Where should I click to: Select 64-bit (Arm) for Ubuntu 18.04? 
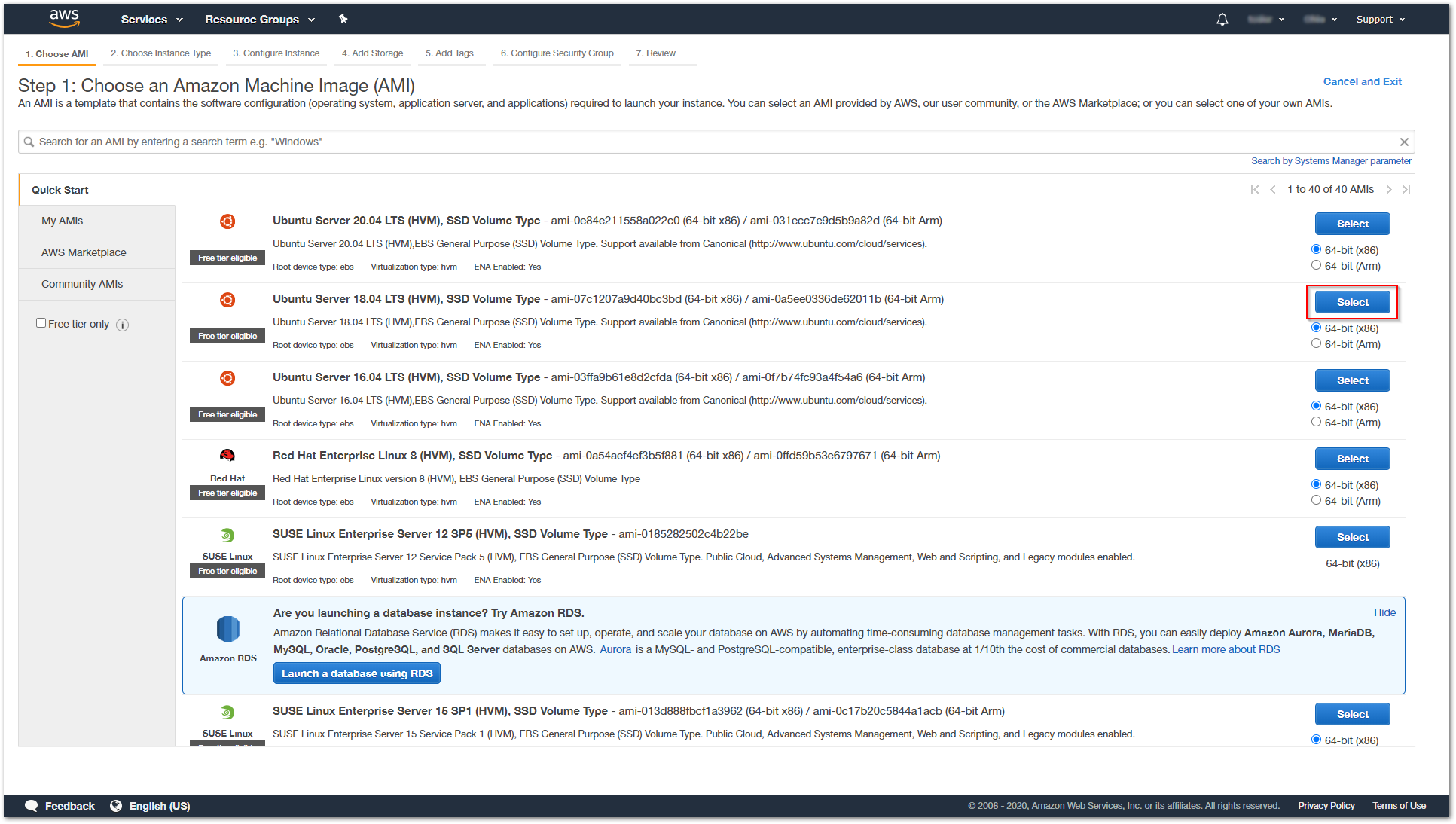pyautogui.click(x=1316, y=343)
